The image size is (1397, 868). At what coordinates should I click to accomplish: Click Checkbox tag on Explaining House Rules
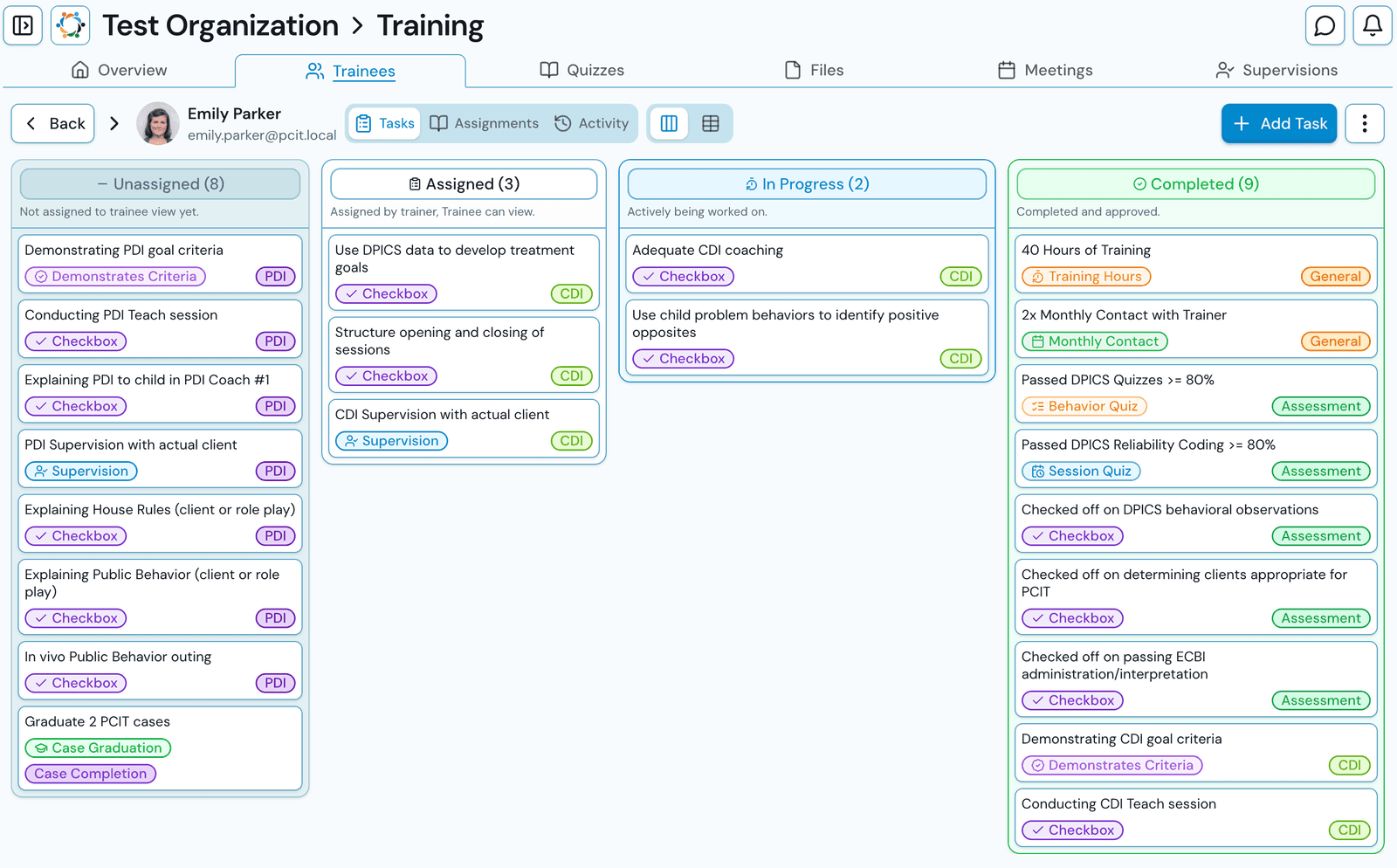[x=76, y=536]
